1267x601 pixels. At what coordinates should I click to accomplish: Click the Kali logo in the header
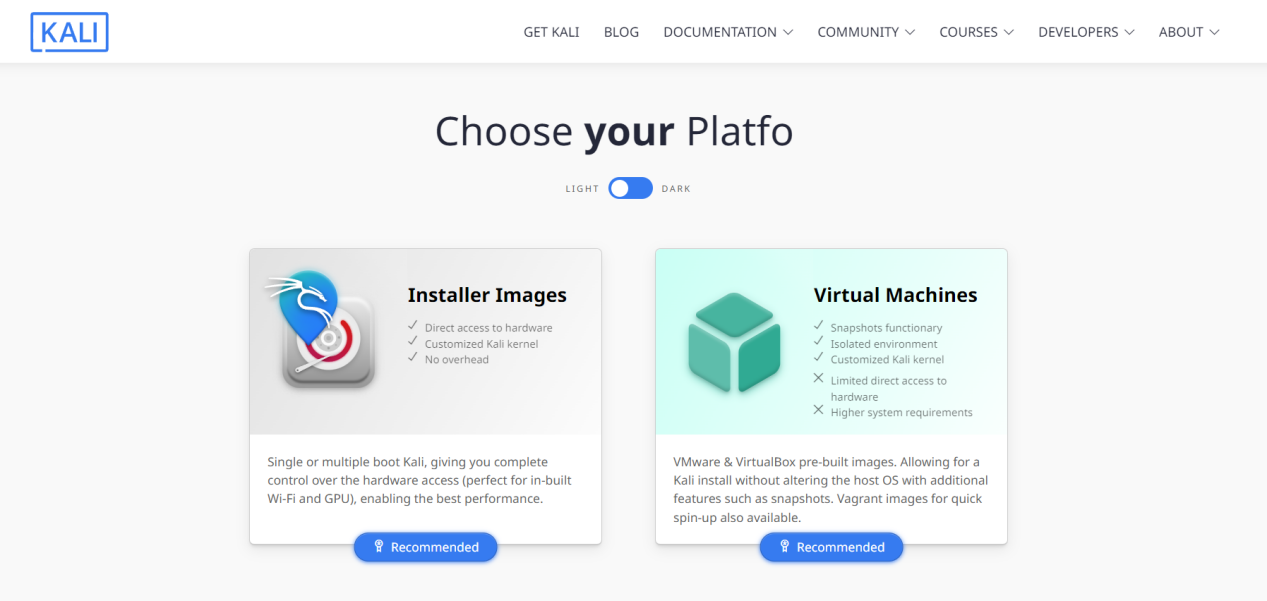69,32
